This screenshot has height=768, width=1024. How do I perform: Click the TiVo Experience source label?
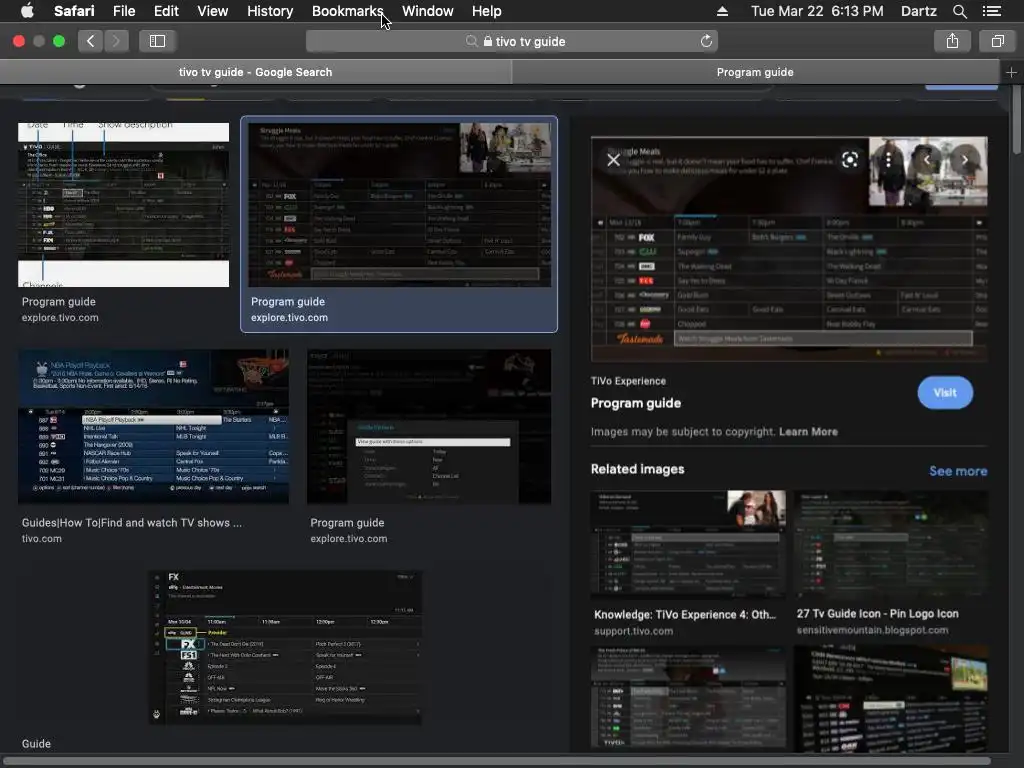tap(628, 381)
